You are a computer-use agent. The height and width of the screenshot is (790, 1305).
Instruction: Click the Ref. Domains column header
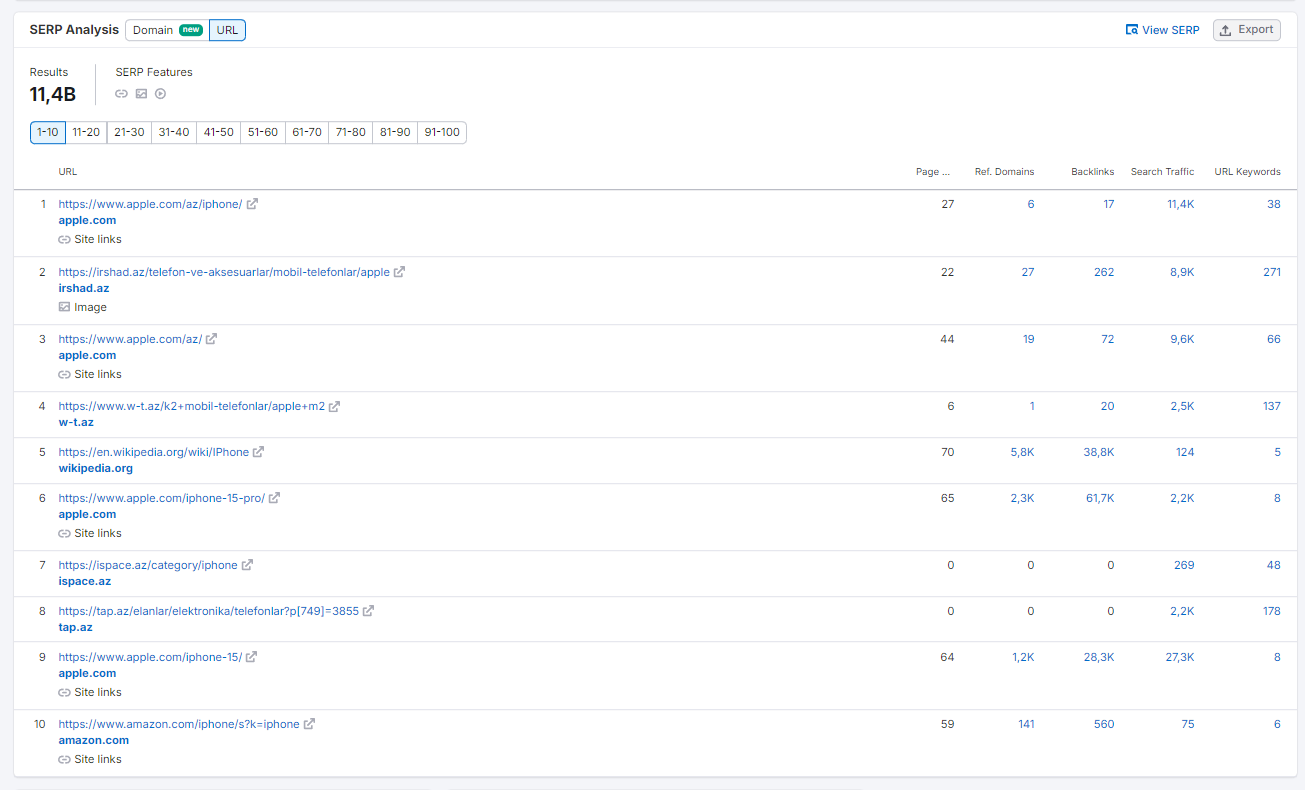coord(1004,172)
